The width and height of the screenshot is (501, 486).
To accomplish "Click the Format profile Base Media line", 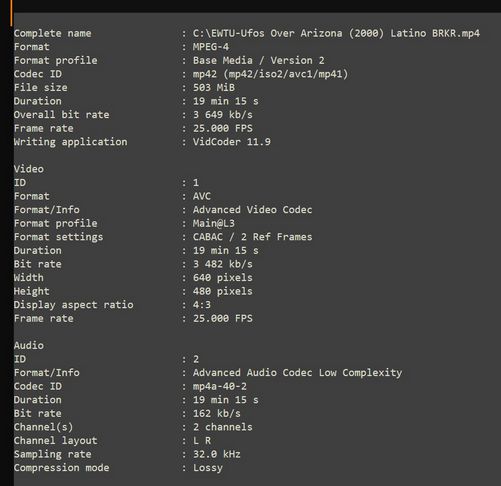I will [258, 61].
